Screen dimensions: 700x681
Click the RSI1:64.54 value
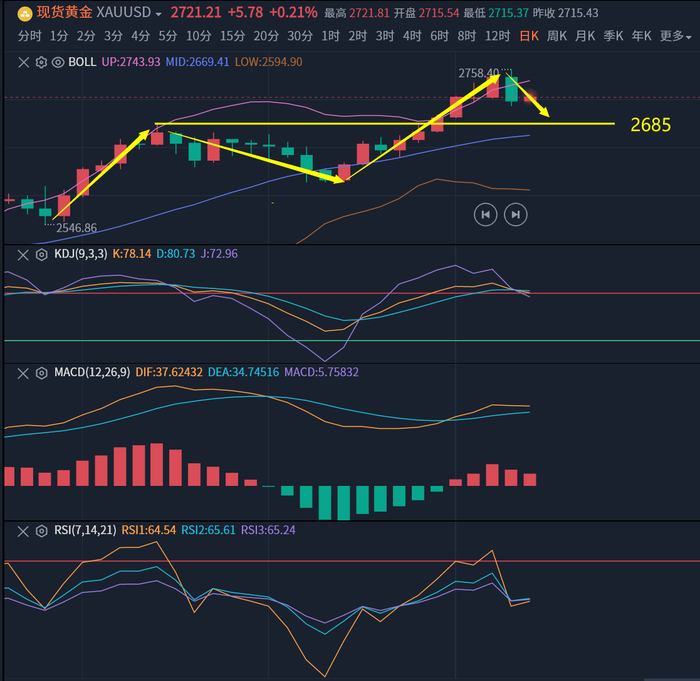click(x=149, y=531)
